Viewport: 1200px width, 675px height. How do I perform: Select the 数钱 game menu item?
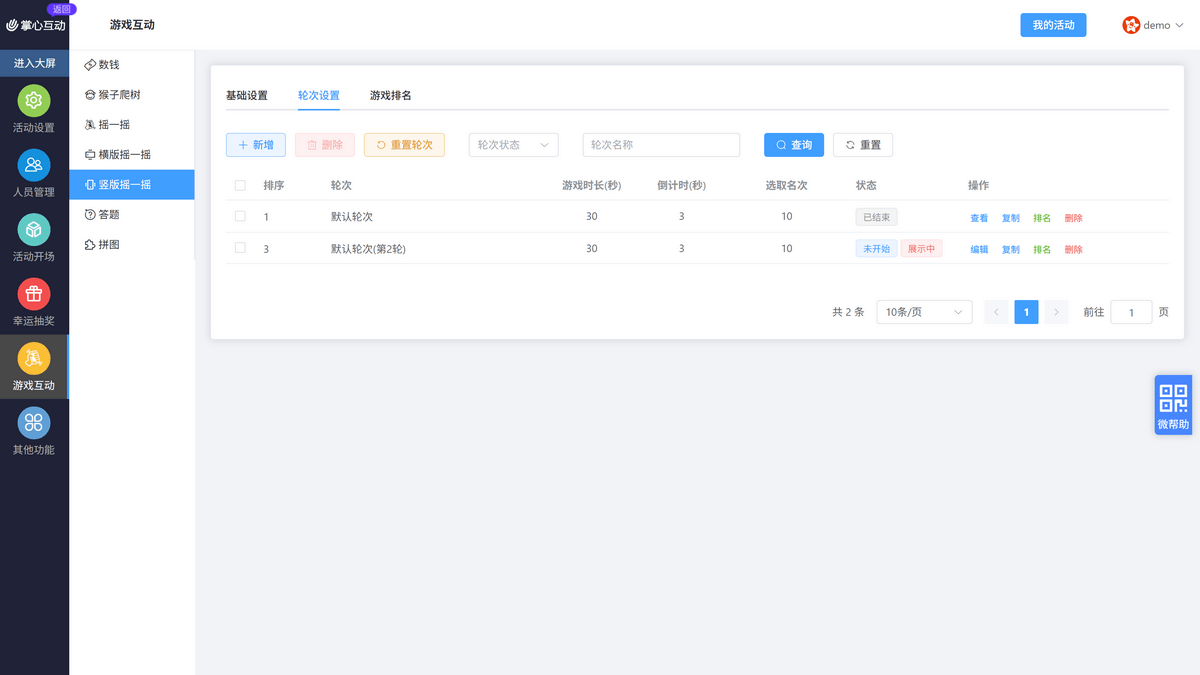point(132,64)
